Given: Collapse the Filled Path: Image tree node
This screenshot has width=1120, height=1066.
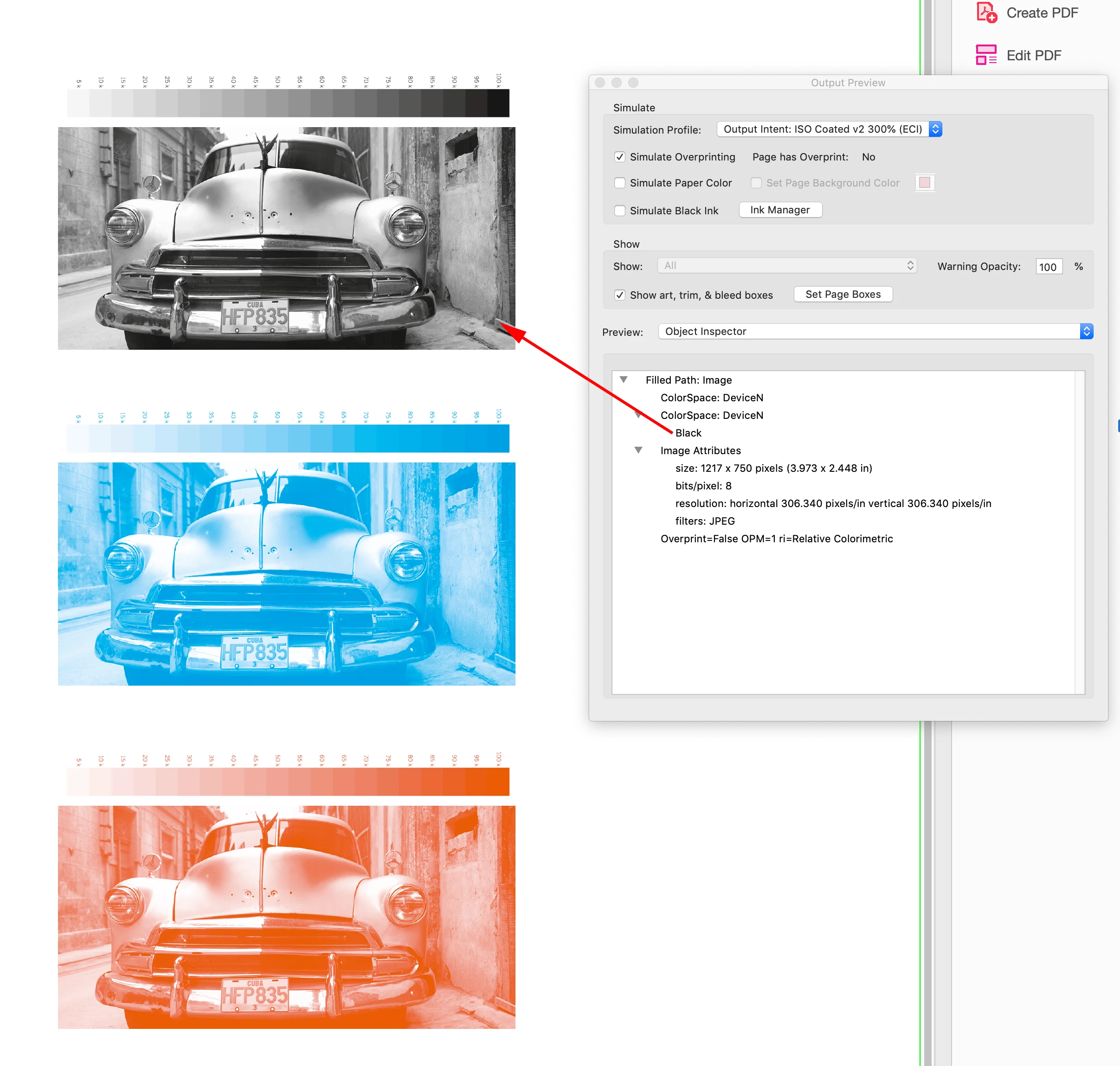Looking at the screenshot, I should pyautogui.click(x=624, y=379).
